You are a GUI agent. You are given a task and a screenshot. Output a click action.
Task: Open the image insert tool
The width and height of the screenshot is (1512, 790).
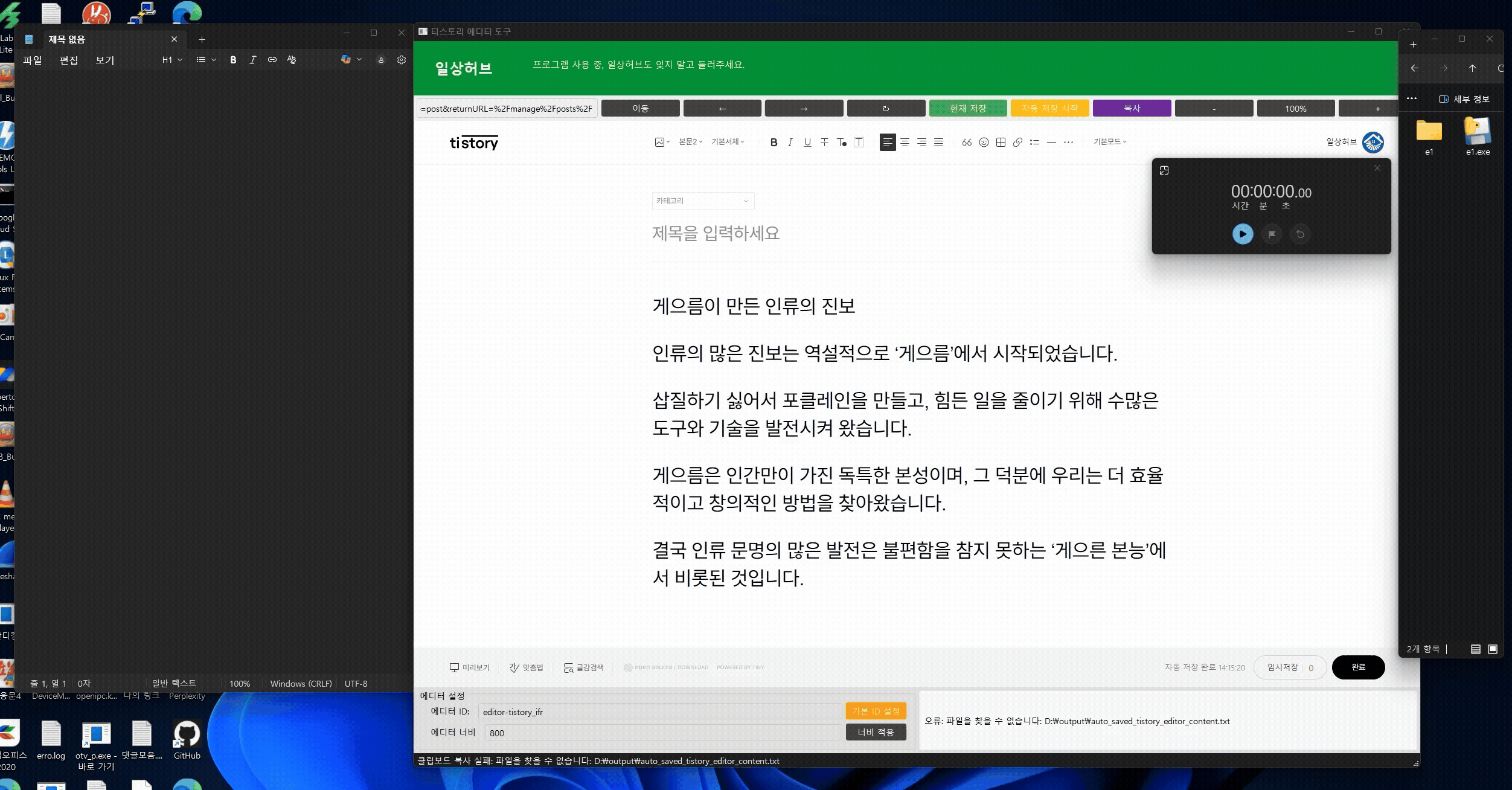point(661,143)
